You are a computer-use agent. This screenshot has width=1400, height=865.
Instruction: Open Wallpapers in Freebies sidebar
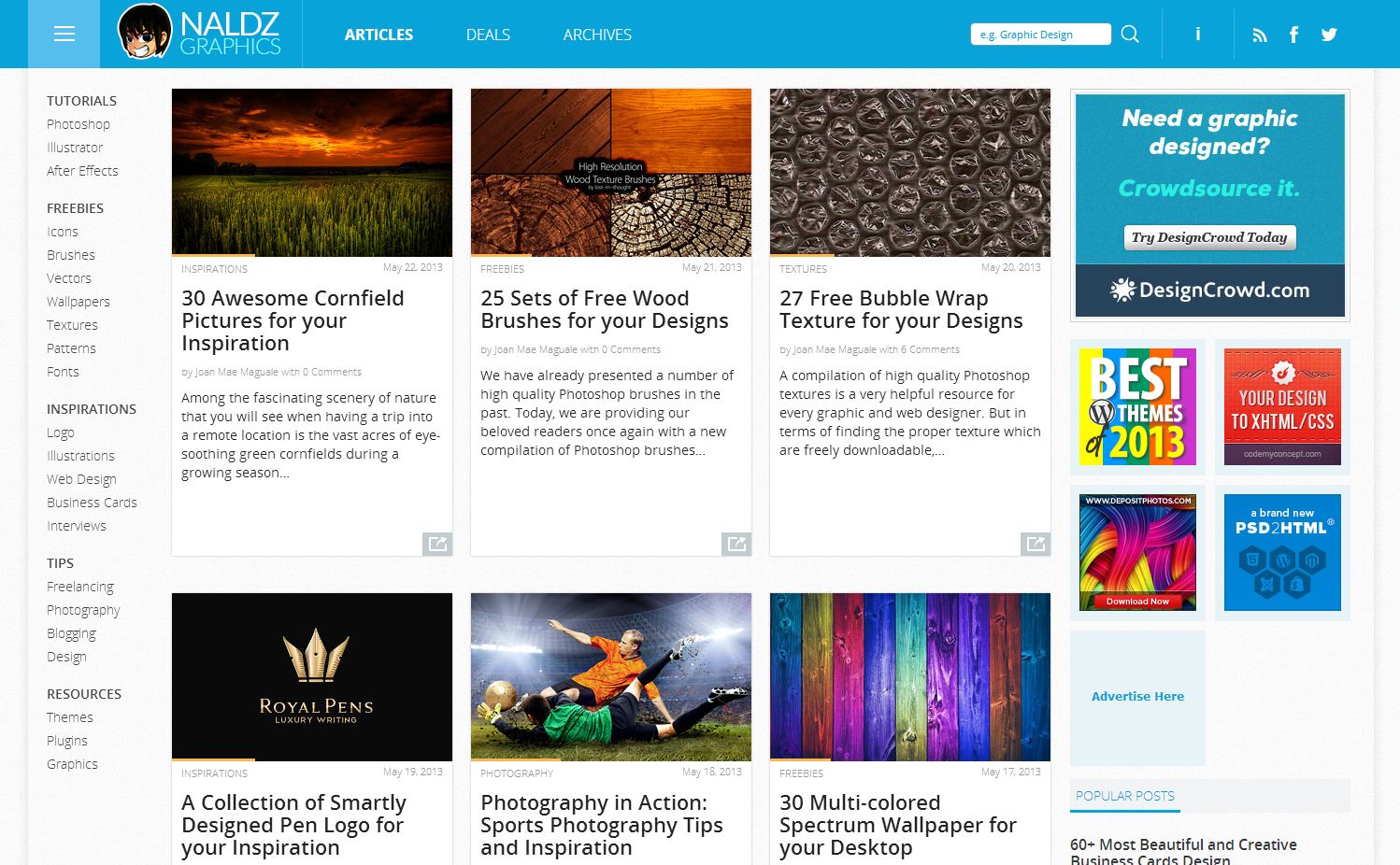(x=79, y=302)
